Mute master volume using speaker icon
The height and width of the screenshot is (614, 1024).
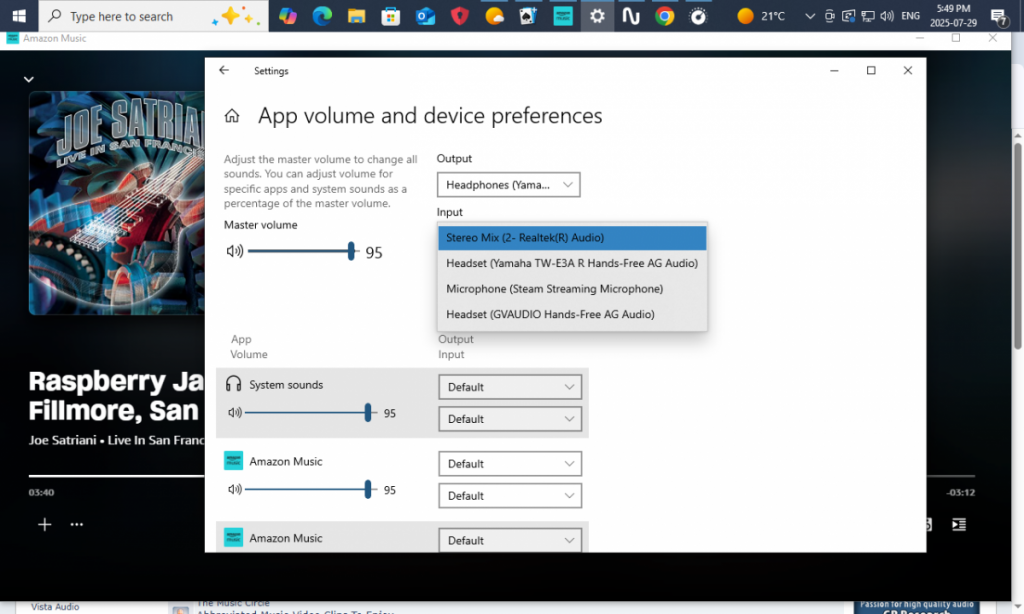click(234, 251)
